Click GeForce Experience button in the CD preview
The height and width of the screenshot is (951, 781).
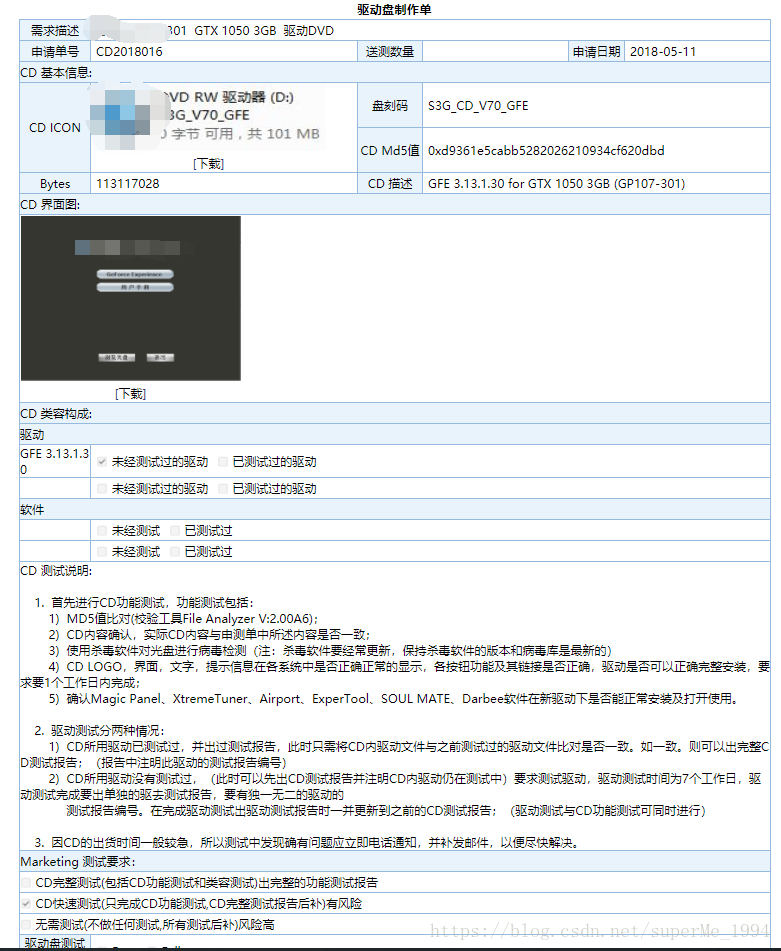click(135, 274)
